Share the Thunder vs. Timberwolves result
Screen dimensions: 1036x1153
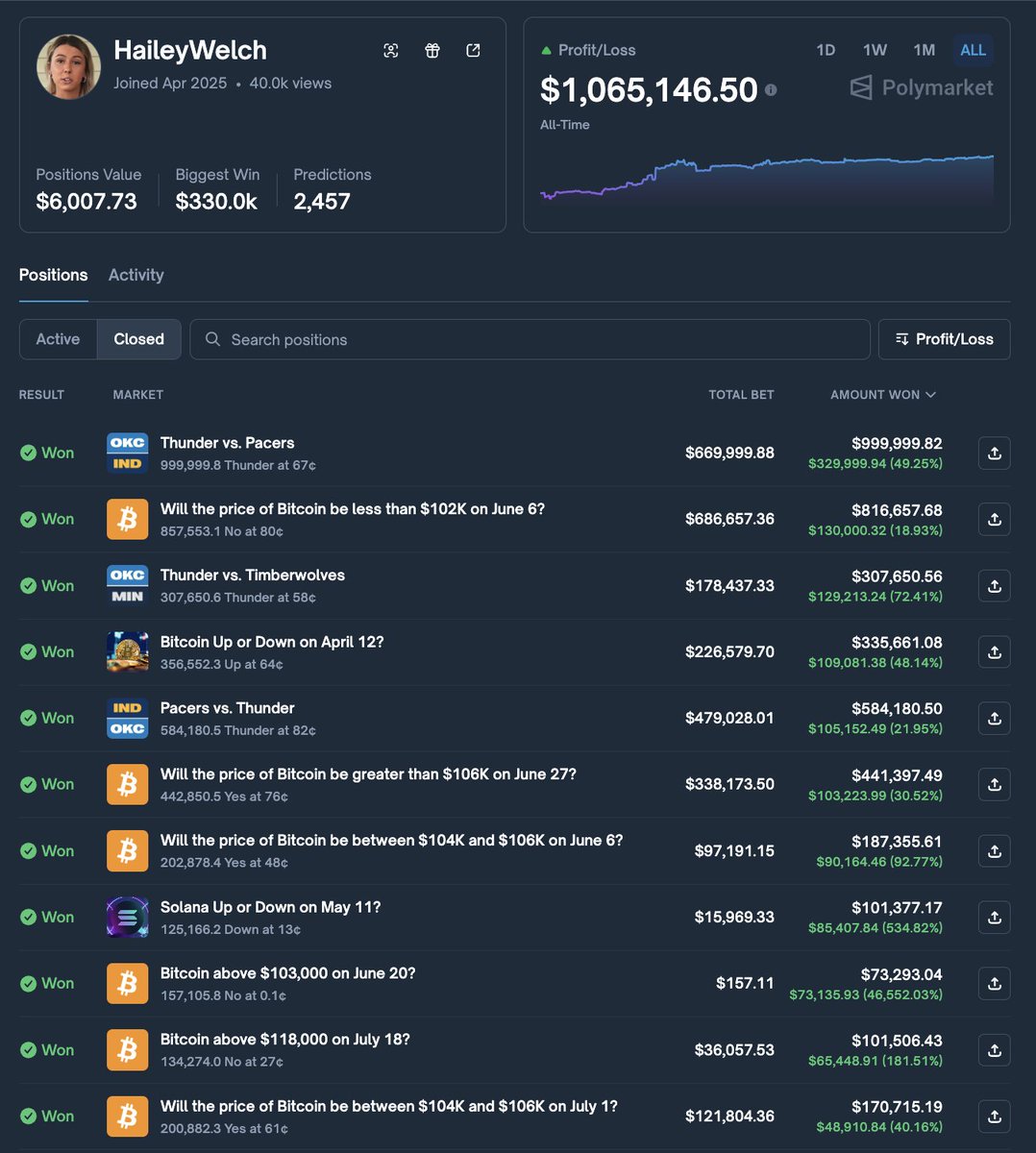pos(995,586)
